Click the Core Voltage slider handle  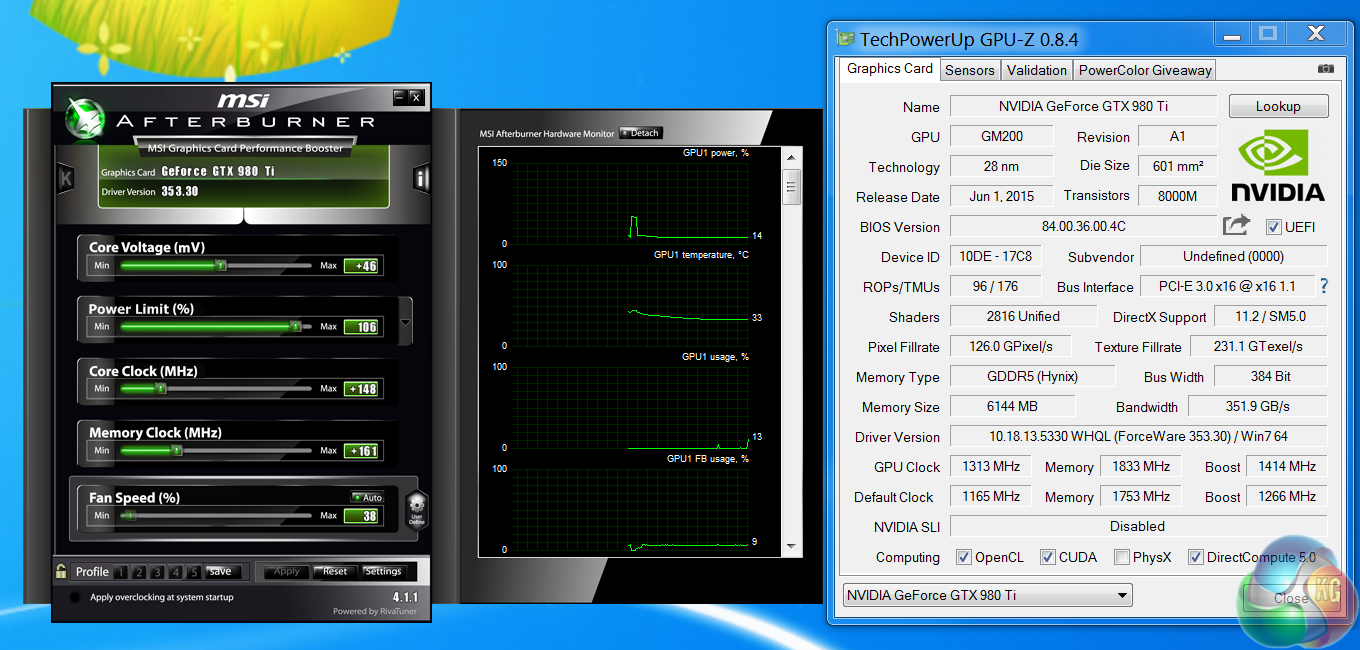tap(221, 266)
